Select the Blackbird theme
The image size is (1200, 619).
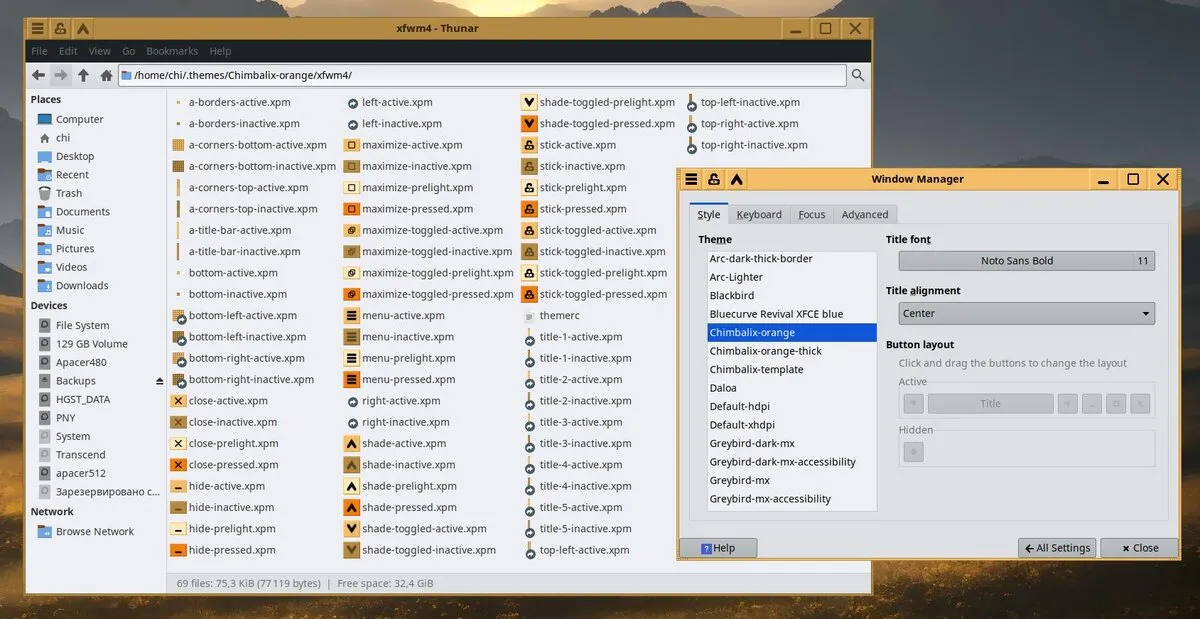[x=791, y=295]
